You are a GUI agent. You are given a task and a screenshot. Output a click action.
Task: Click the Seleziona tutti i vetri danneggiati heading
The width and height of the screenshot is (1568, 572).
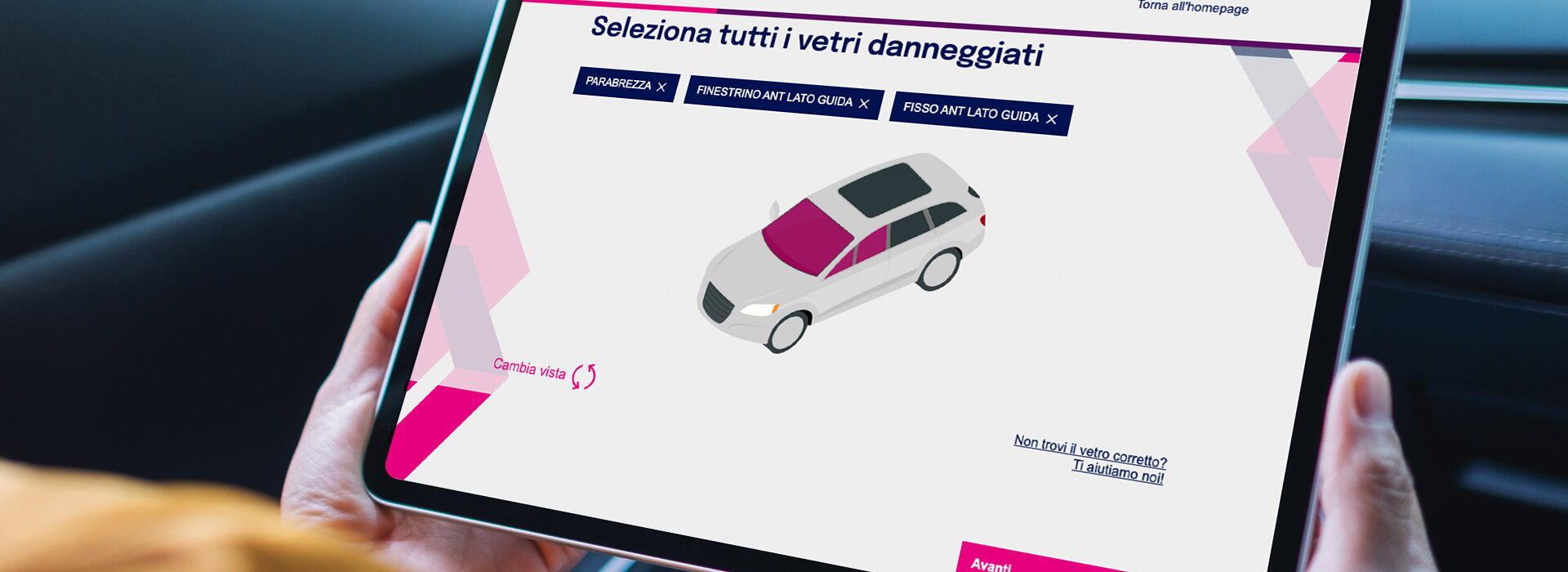(817, 42)
